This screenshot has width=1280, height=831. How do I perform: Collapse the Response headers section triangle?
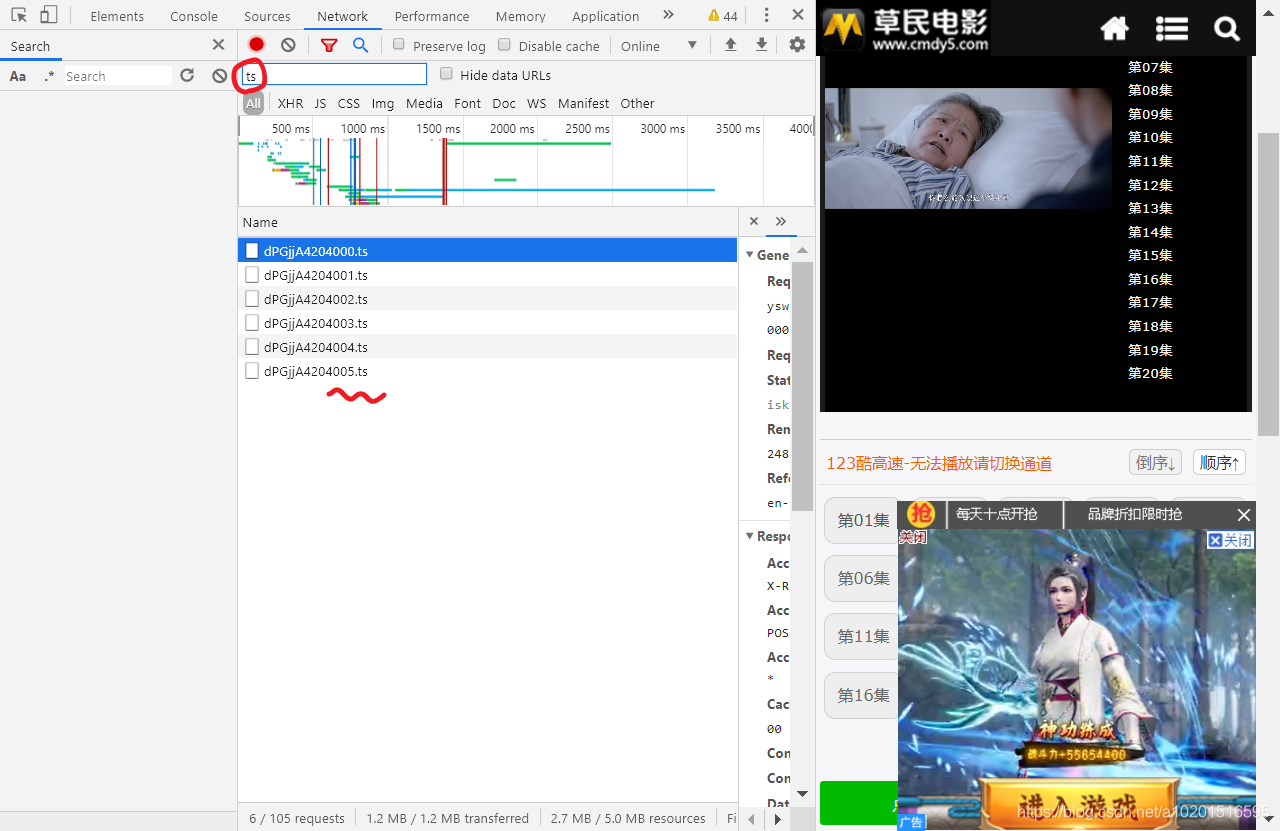[x=750, y=536]
